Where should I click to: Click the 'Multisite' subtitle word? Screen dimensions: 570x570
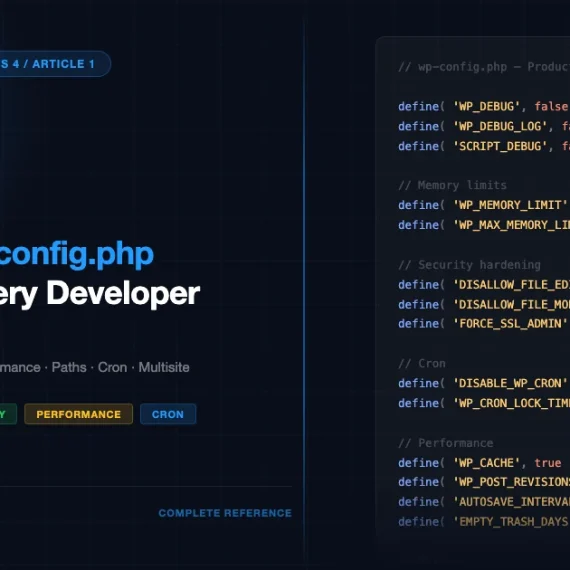(x=164, y=367)
